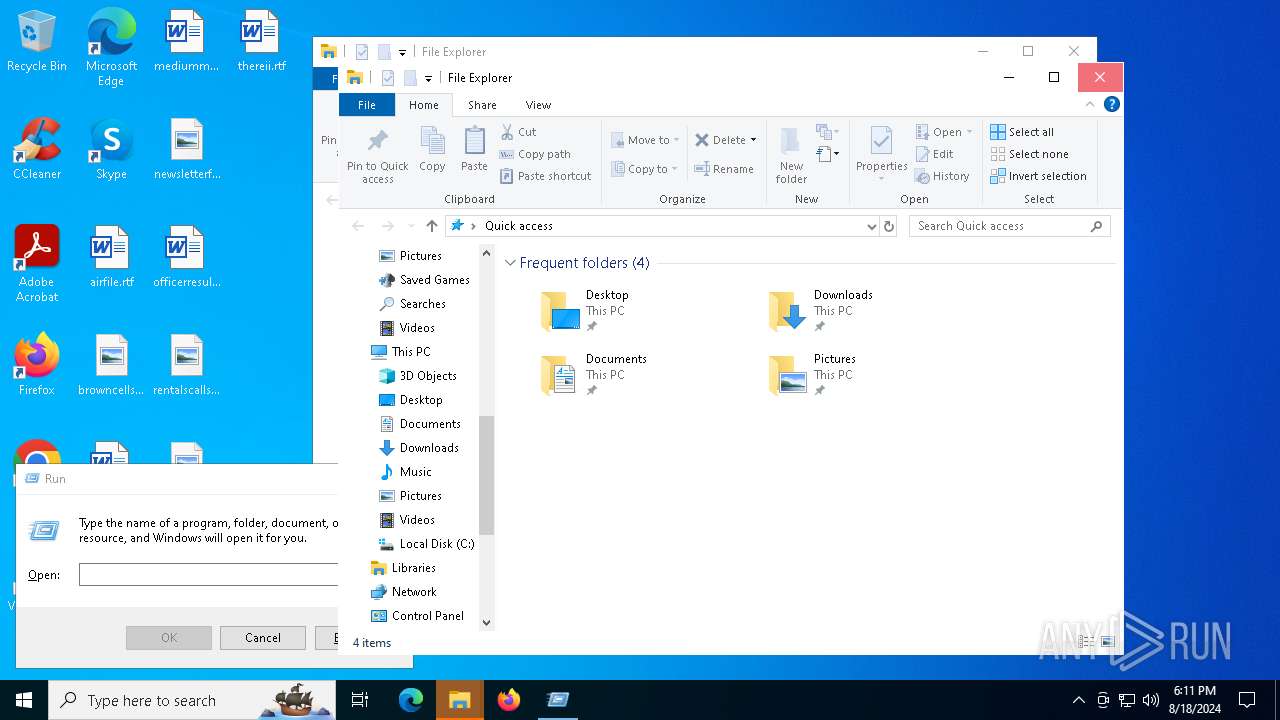This screenshot has height=720, width=1280.
Task: Switch to the Home tab
Action: click(x=423, y=105)
